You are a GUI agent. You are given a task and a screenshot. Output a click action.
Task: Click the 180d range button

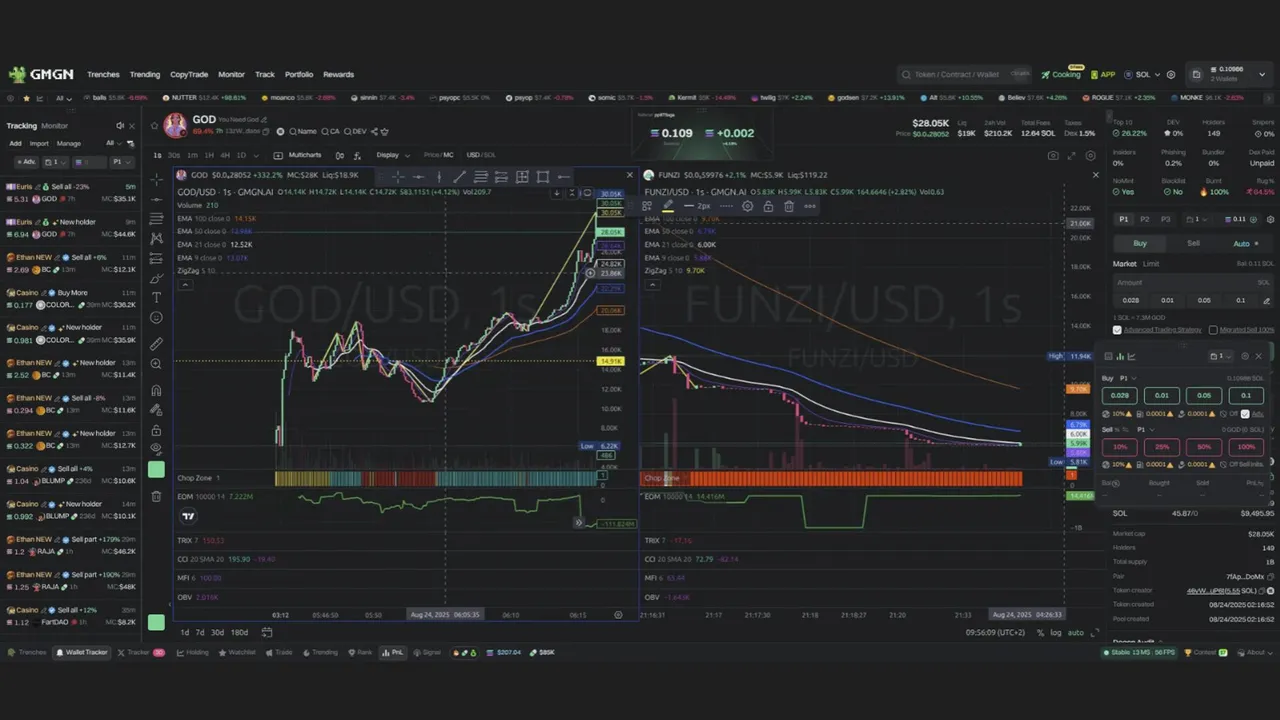(239, 632)
